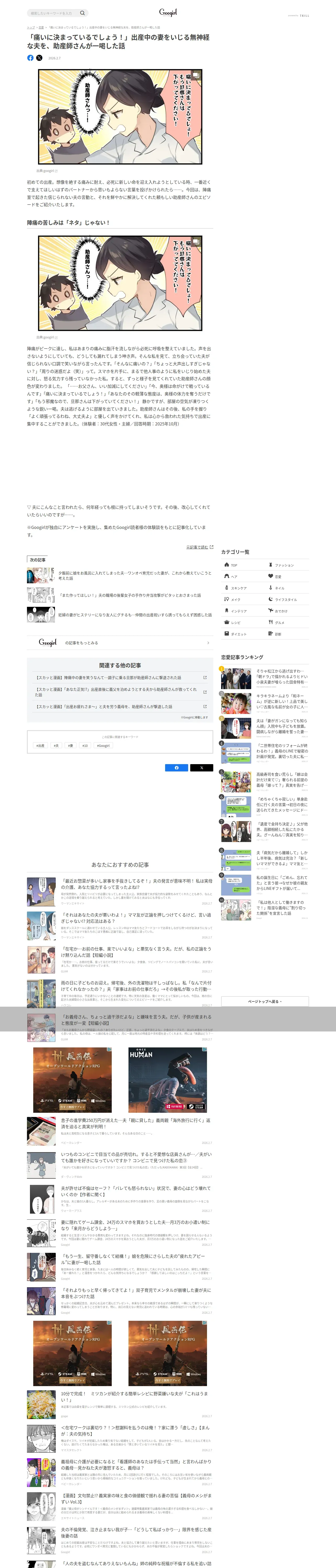Screen dimensions: 336x1568
Task: Select the #妻 keyword tag
Action: pos(70,746)
